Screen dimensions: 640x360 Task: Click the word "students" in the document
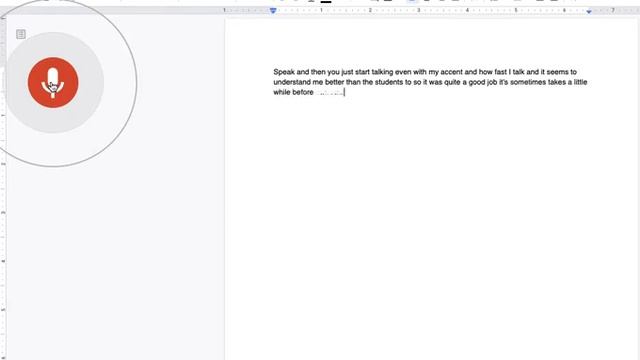click(389, 82)
